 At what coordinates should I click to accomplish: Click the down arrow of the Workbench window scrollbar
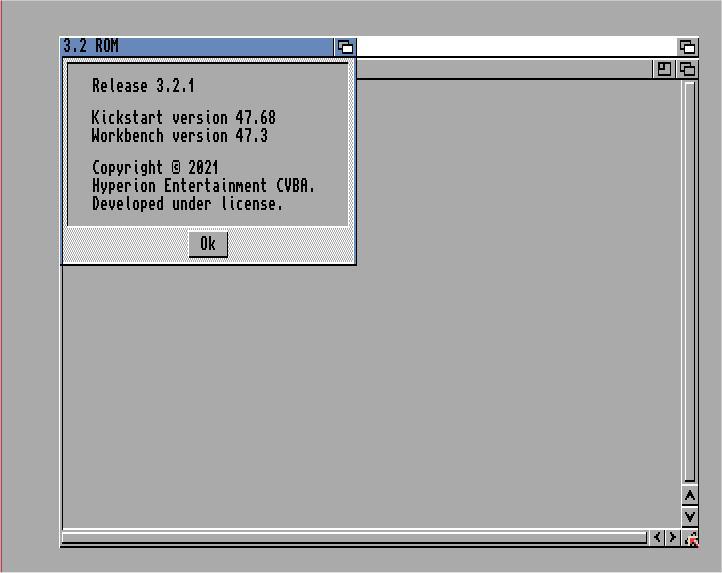pyautogui.click(x=690, y=516)
